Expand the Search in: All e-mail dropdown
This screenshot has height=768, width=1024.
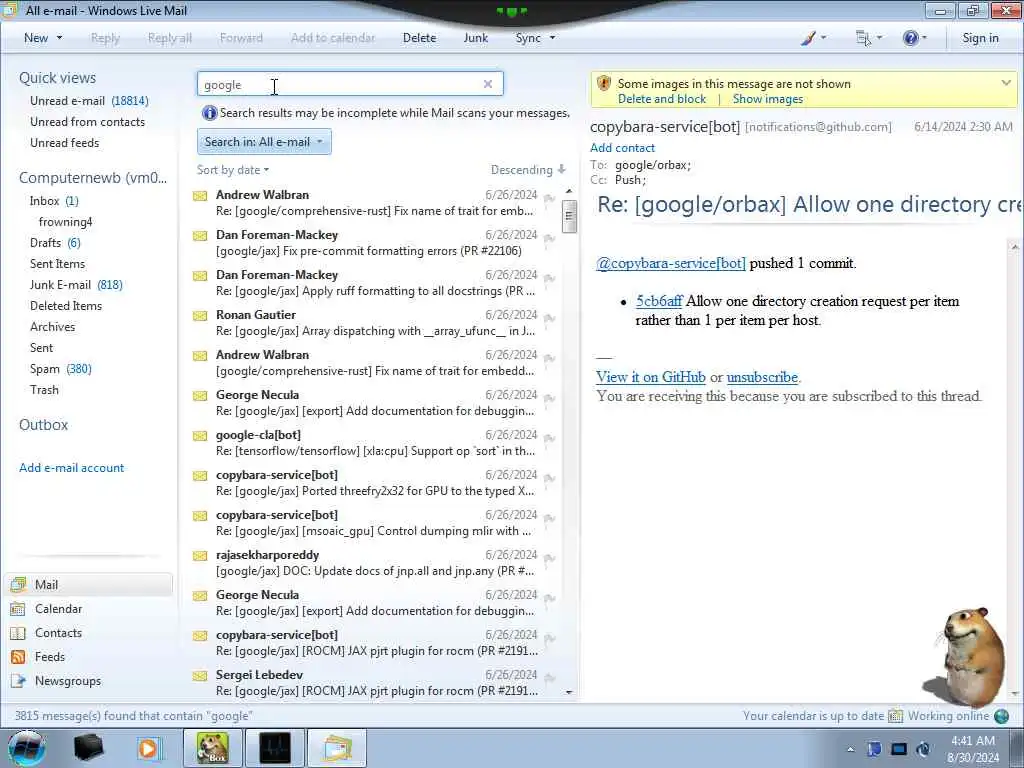pos(264,142)
